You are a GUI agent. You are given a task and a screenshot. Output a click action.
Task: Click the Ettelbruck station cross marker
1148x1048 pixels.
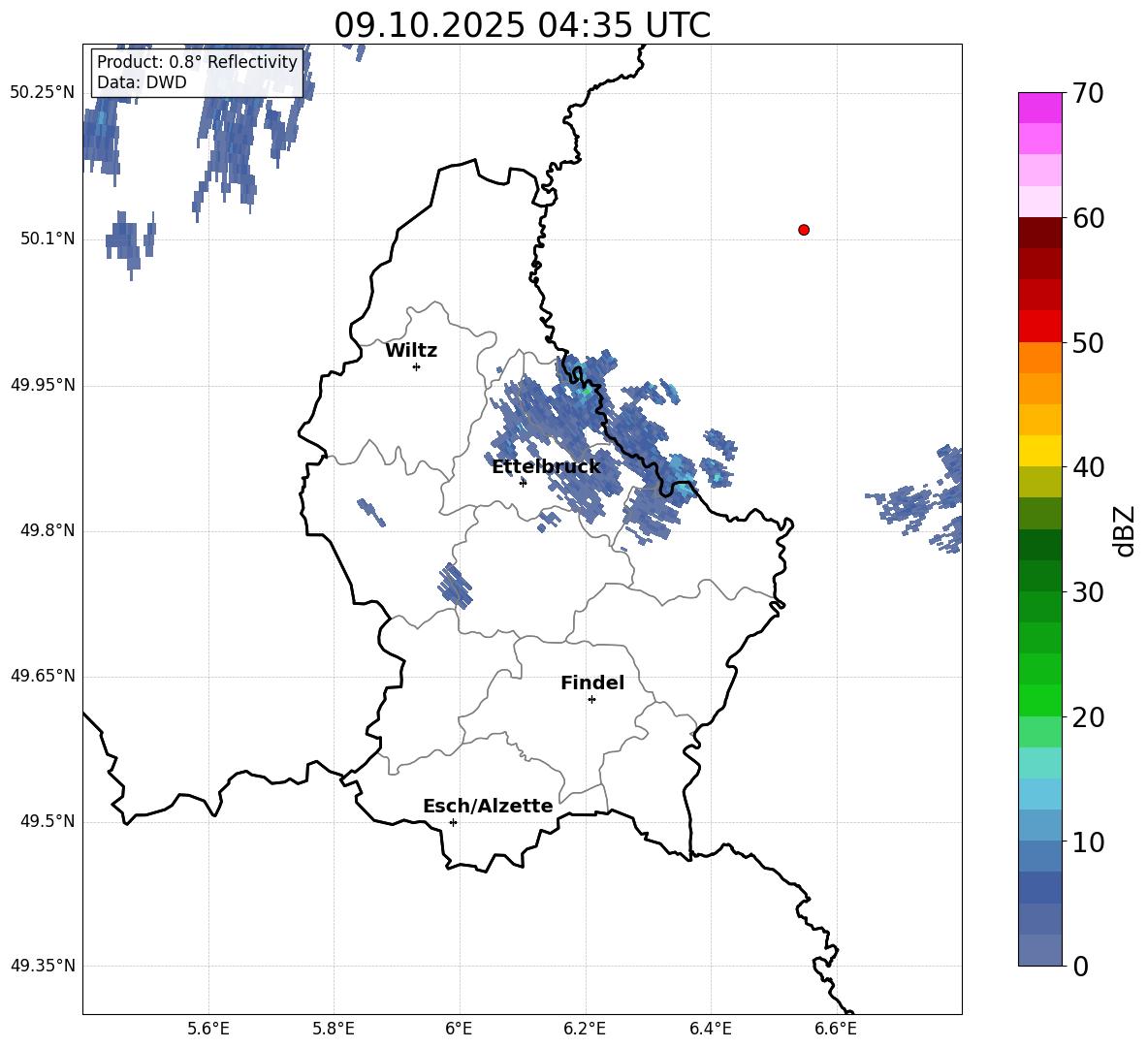pyautogui.click(x=523, y=482)
